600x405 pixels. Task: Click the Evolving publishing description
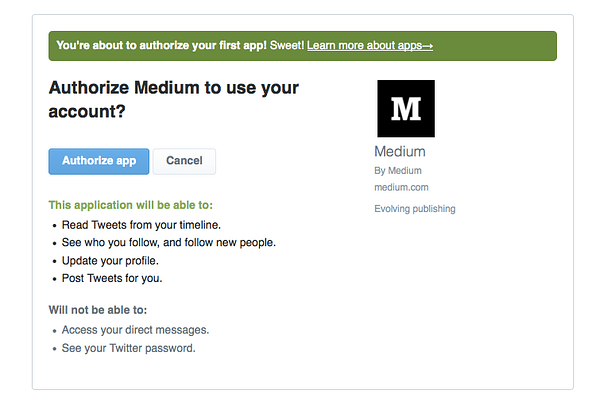415,209
